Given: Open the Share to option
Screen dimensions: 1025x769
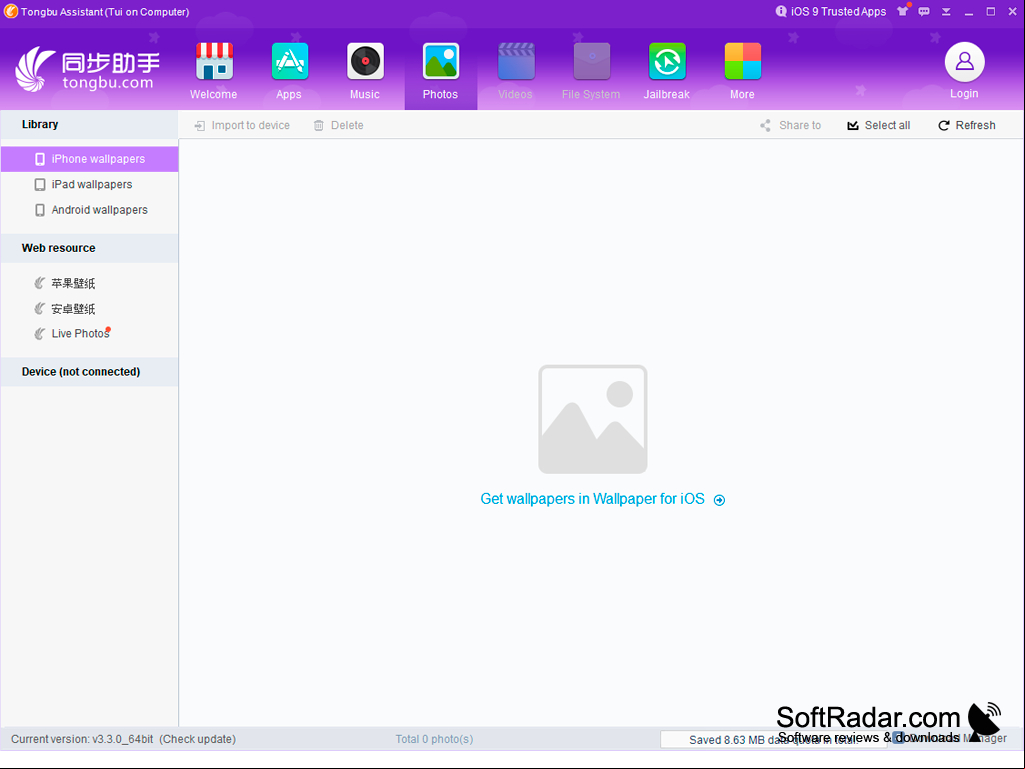Looking at the screenshot, I should 790,125.
